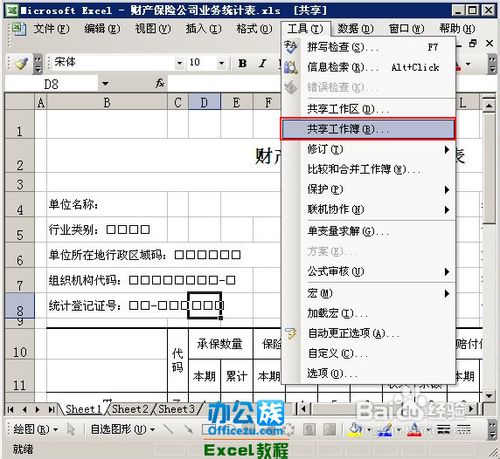This screenshot has height=459, width=500.
Task: Toggle Italic formatting
Action: (263, 63)
